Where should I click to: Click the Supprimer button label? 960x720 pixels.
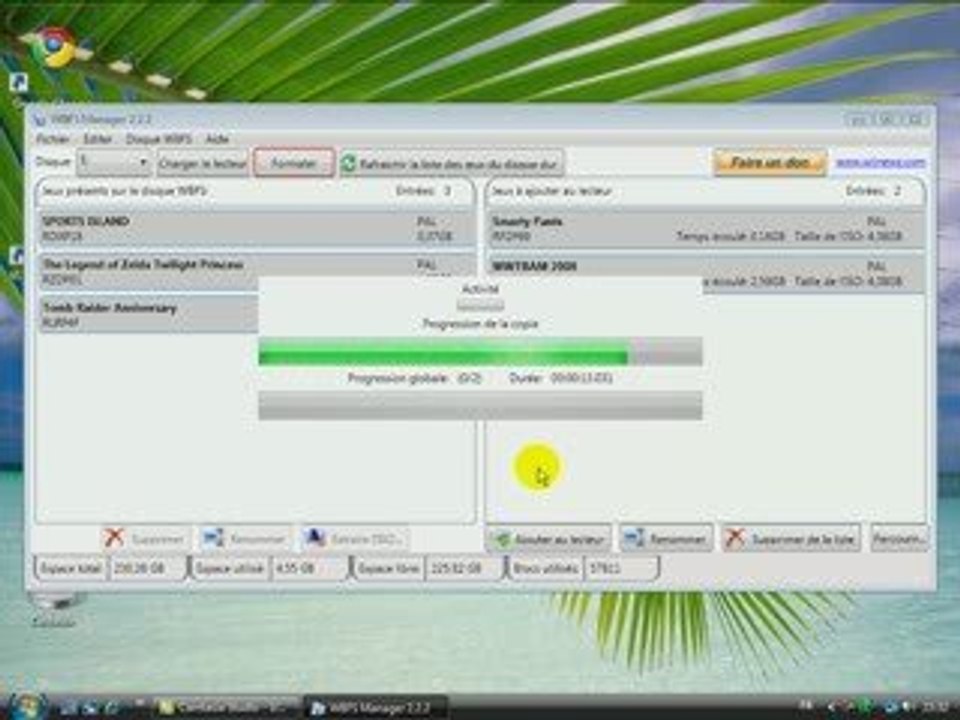point(158,539)
